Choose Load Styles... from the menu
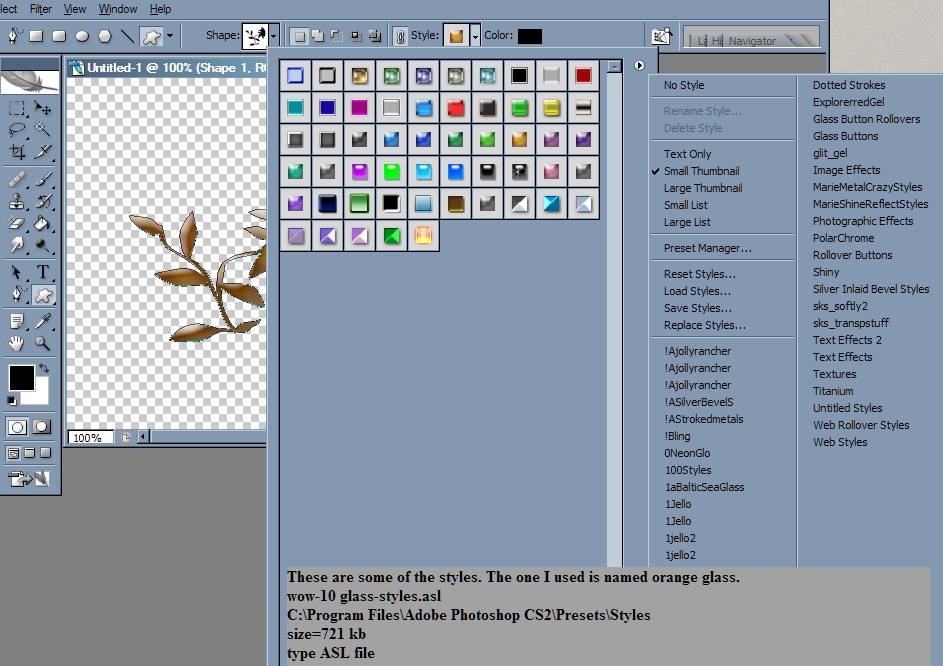This screenshot has height=666, width=943. pyautogui.click(x=697, y=291)
